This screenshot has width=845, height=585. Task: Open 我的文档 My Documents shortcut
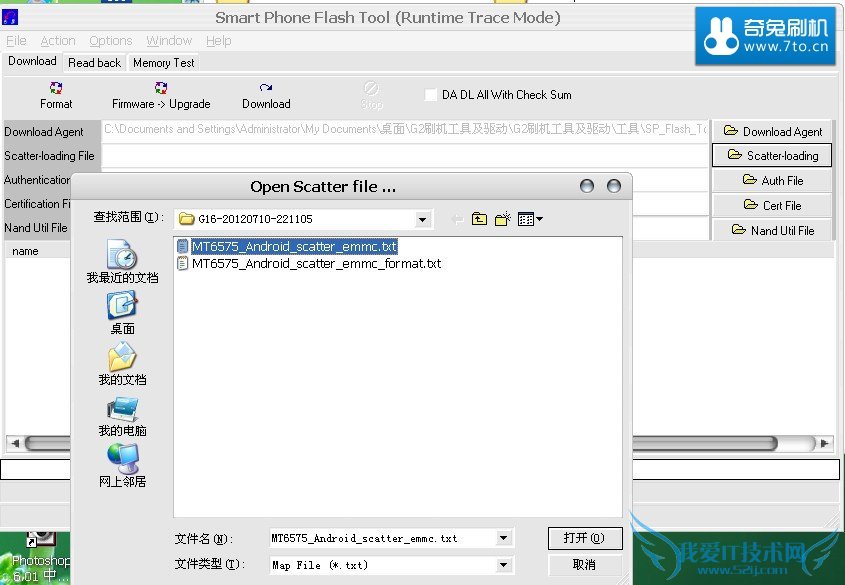(122, 364)
